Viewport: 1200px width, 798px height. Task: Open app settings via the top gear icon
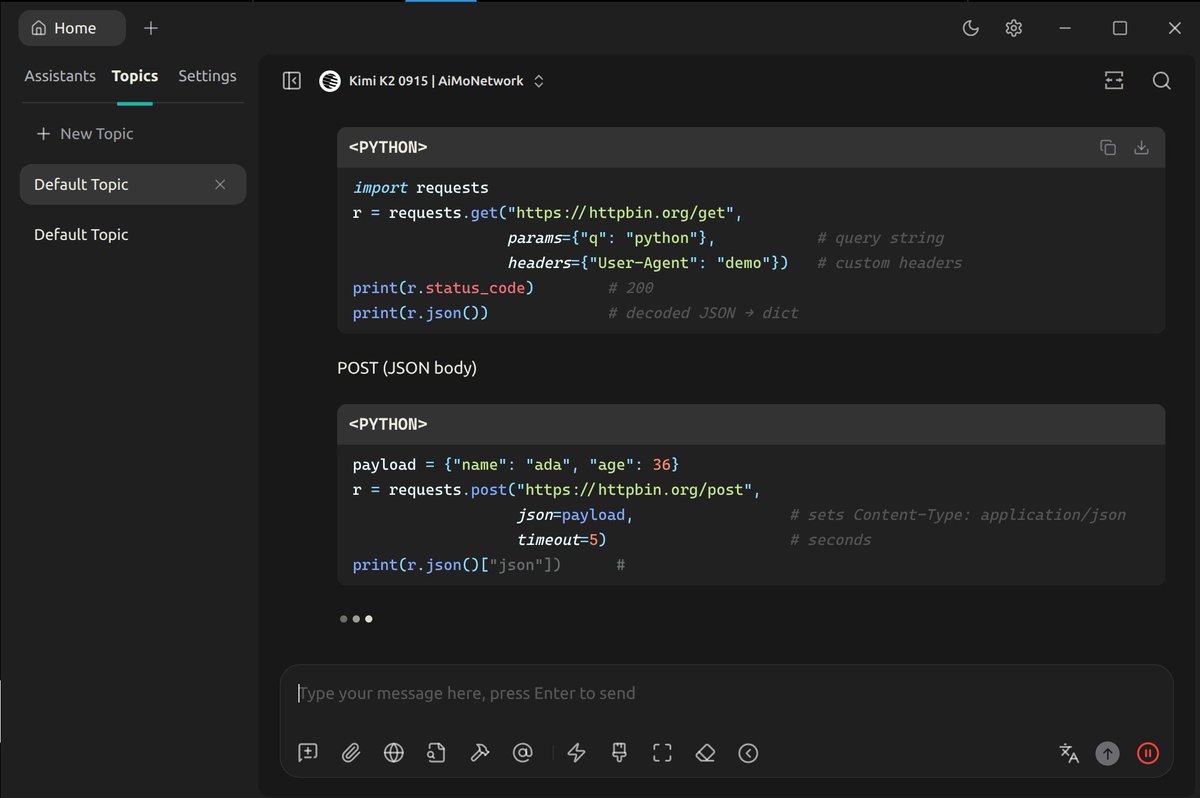pyautogui.click(x=1014, y=28)
